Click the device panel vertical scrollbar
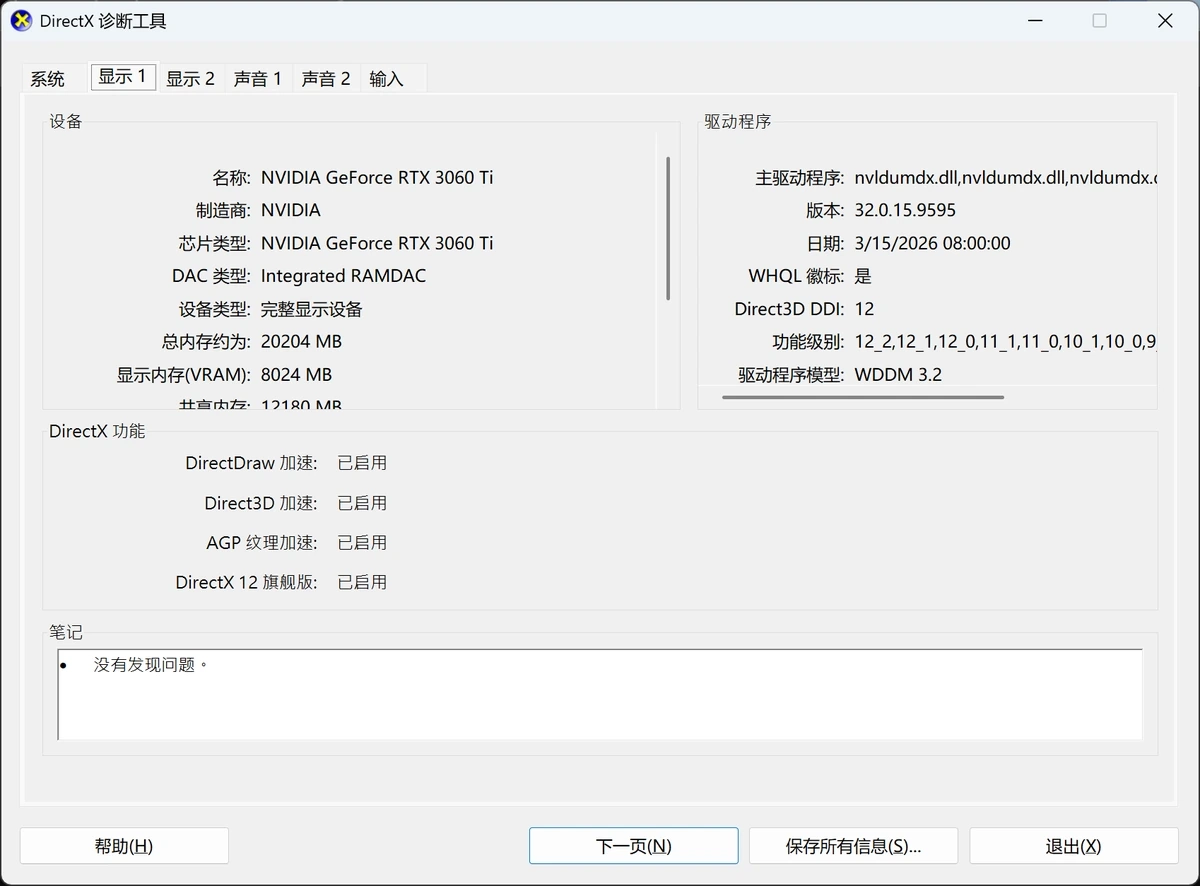The image size is (1200, 886). pos(668,228)
